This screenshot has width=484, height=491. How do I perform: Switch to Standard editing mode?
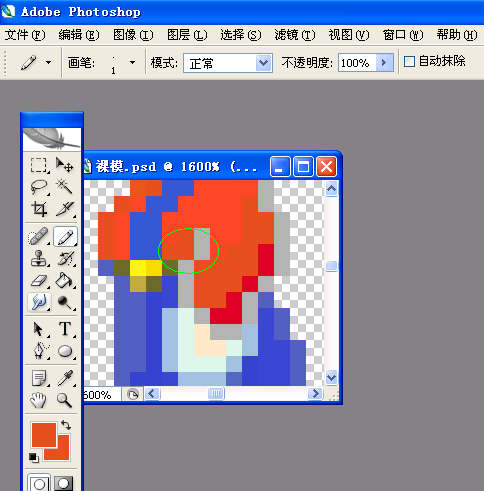[39, 483]
